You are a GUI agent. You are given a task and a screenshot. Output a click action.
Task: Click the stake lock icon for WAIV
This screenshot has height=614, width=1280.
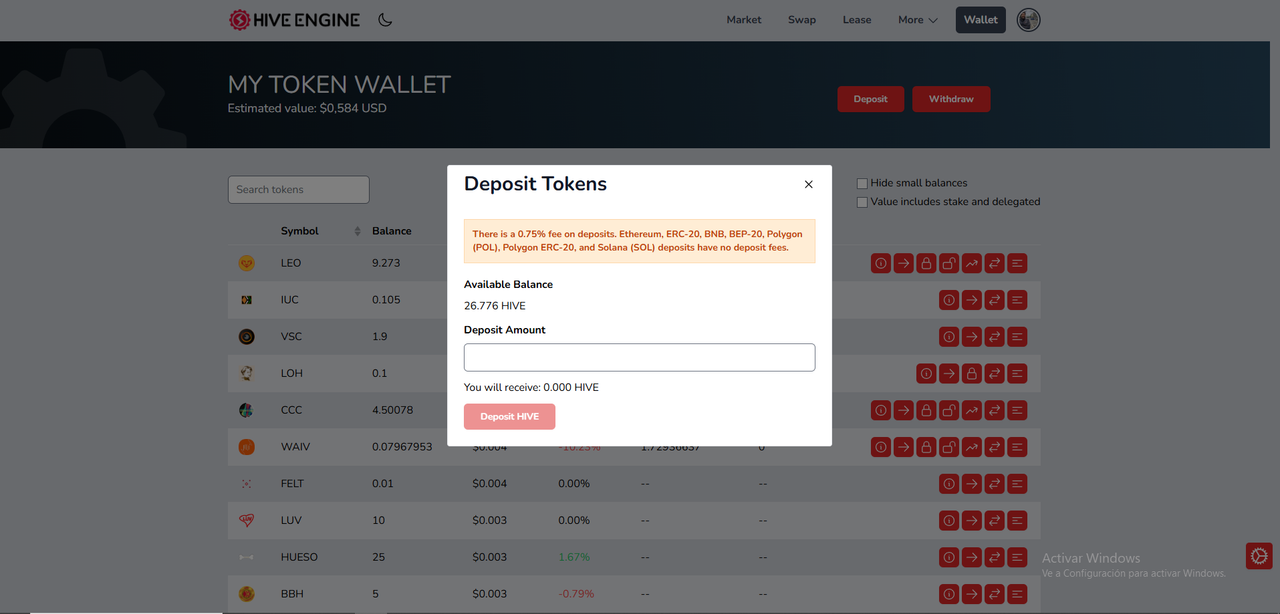point(926,447)
